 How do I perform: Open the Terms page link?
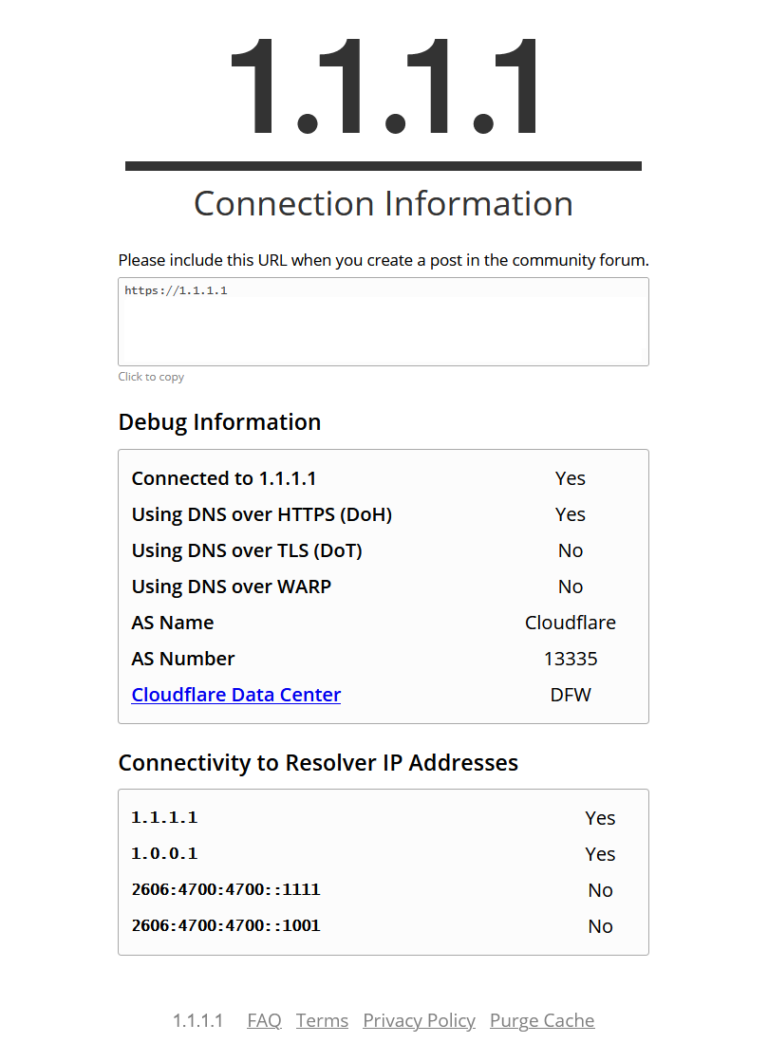[321, 1020]
